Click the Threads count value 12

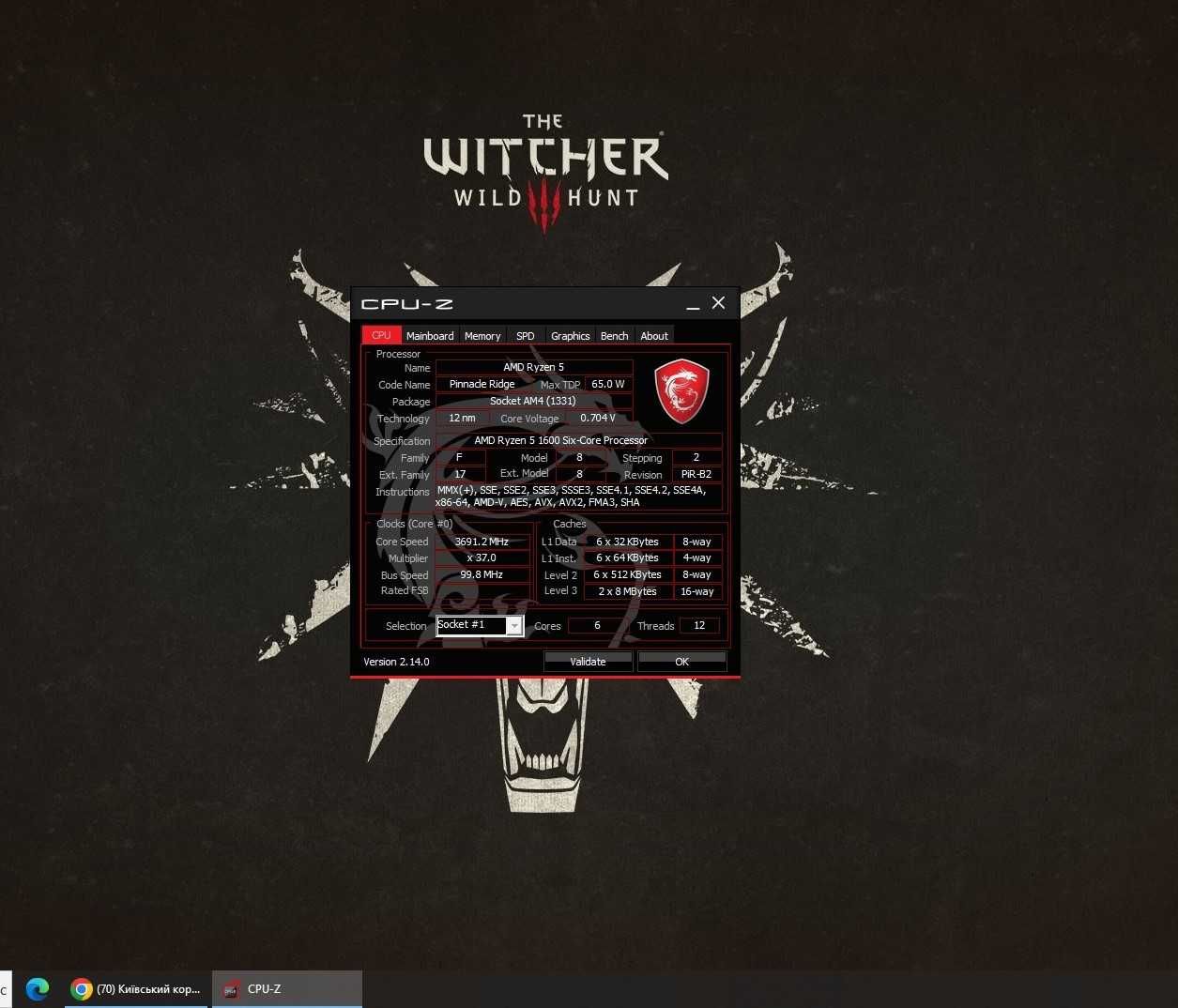pyautogui.click(x=699, y=625)
